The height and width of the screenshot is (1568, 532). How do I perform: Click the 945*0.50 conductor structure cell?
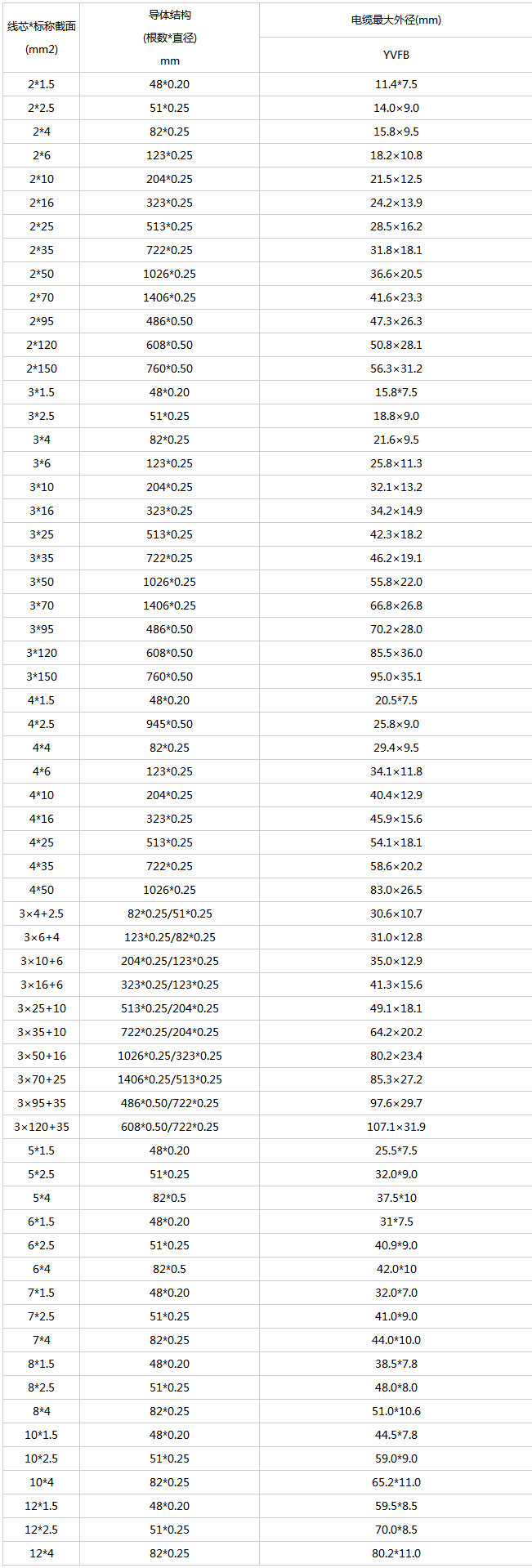click(x=170, y=724)
